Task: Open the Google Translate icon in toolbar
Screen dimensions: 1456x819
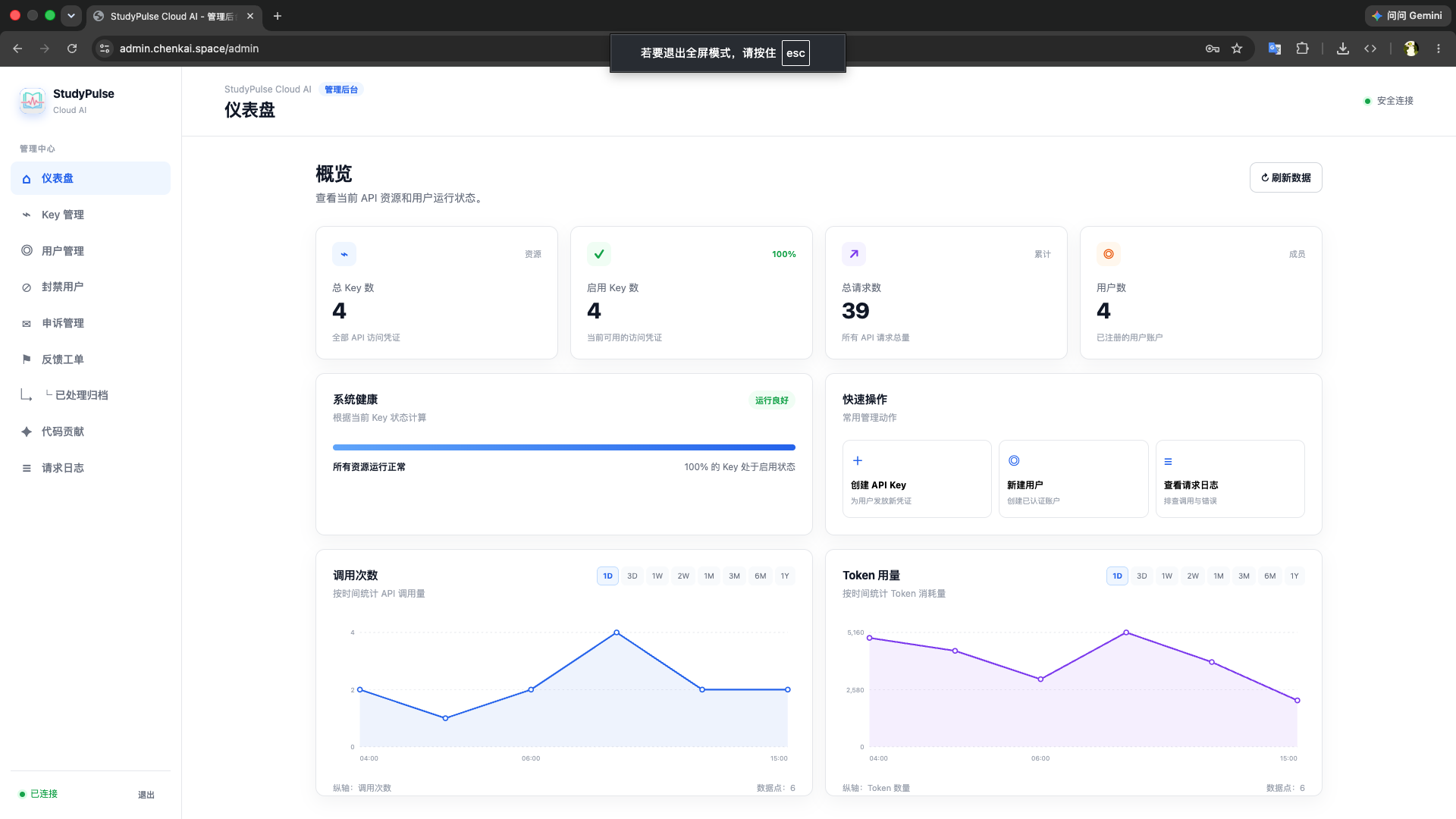Action: coord(1275,49)
